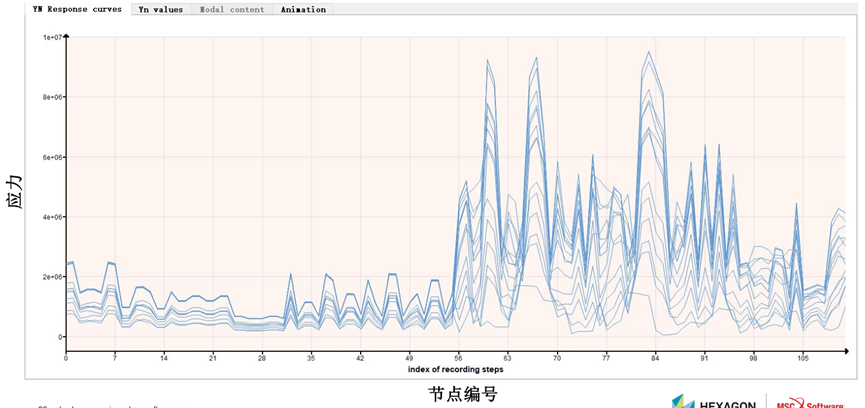Click x-axis tick label 91

tap(704, 357)
